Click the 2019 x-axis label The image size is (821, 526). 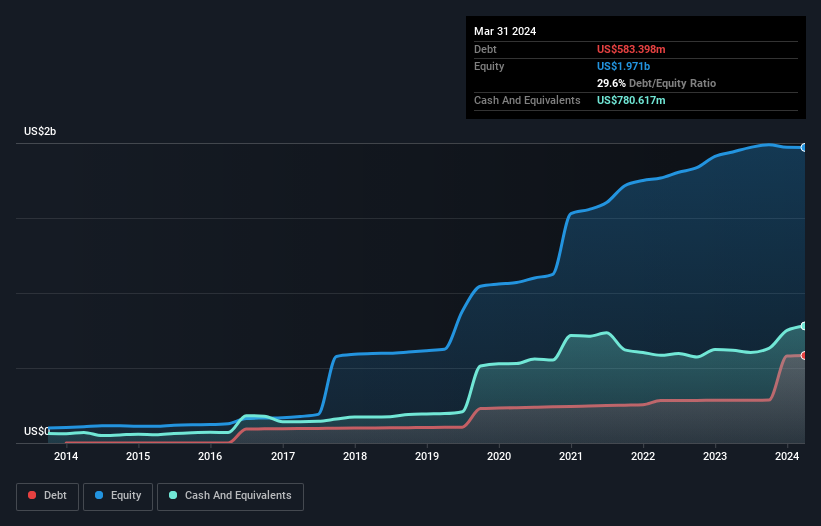click(x=427, y=456)
